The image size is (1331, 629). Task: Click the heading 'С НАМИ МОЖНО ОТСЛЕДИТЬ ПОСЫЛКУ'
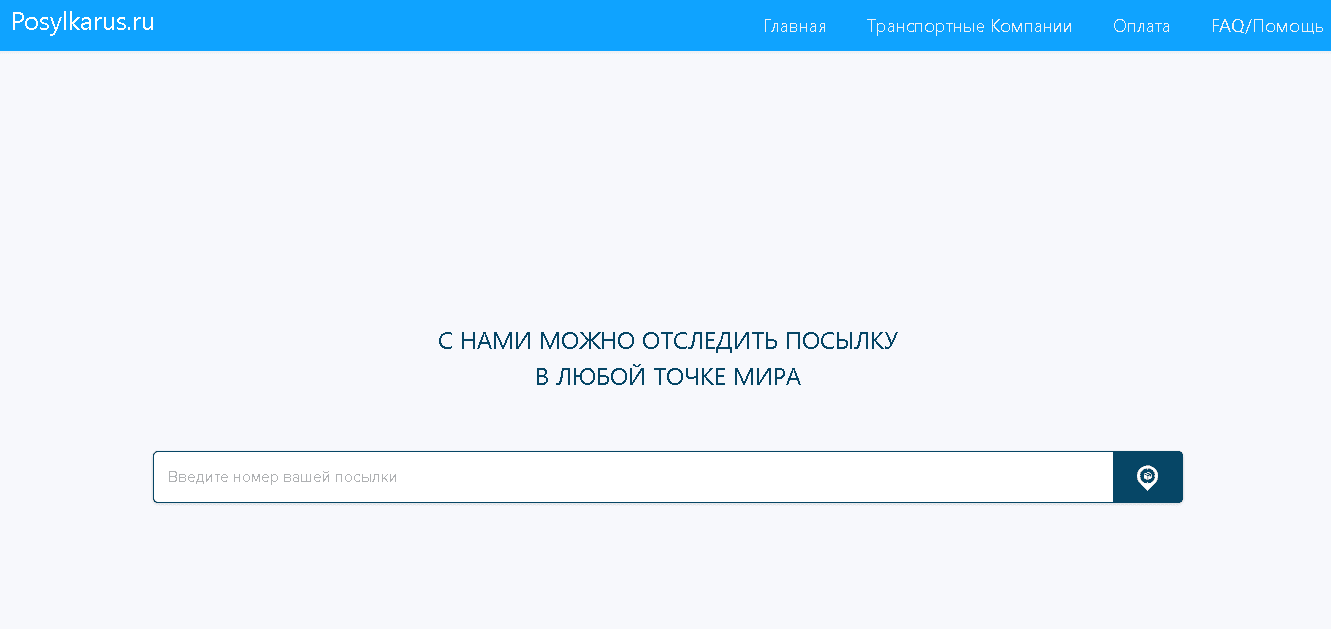(667, 341)
